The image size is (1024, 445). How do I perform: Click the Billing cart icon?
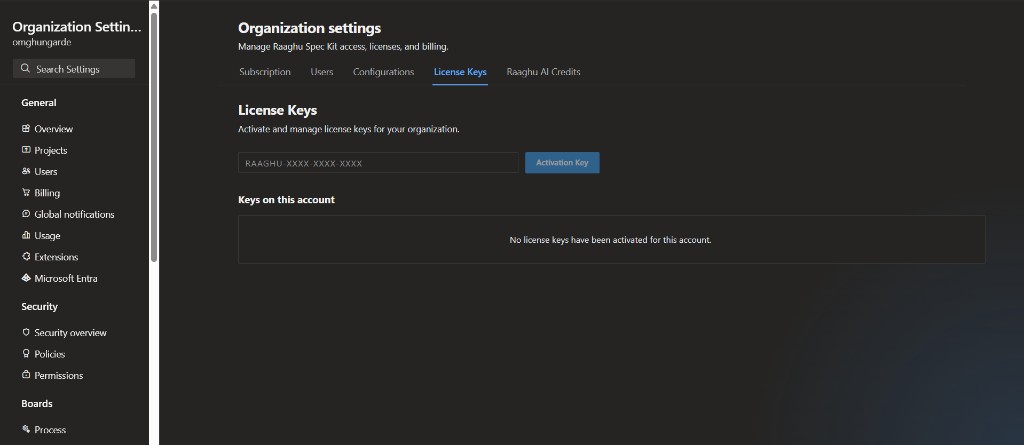click(26, 193)
